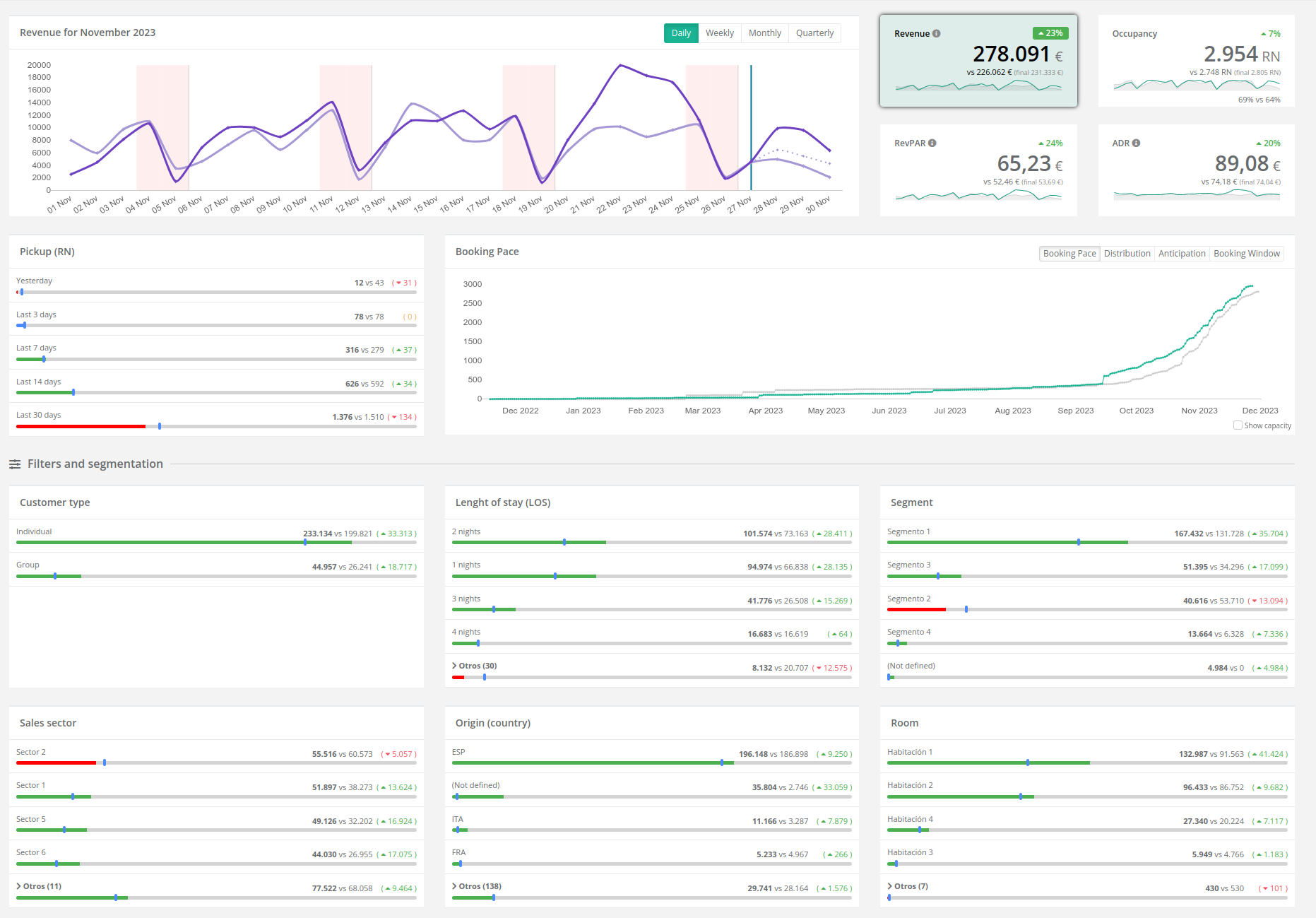Click the Last 7 days pickup row
Screen dimensions: 1316x918
216,352
